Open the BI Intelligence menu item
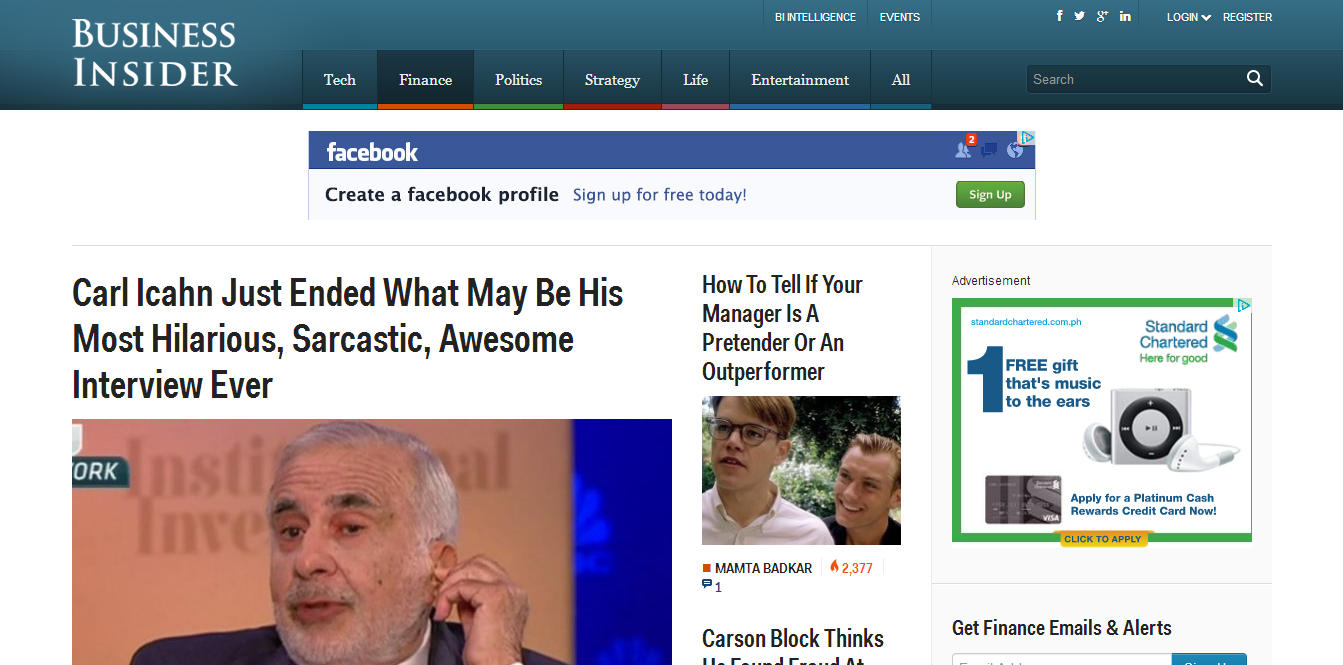Image resolution: width=1343 pixels, height=665 pixels. point(814,16)
